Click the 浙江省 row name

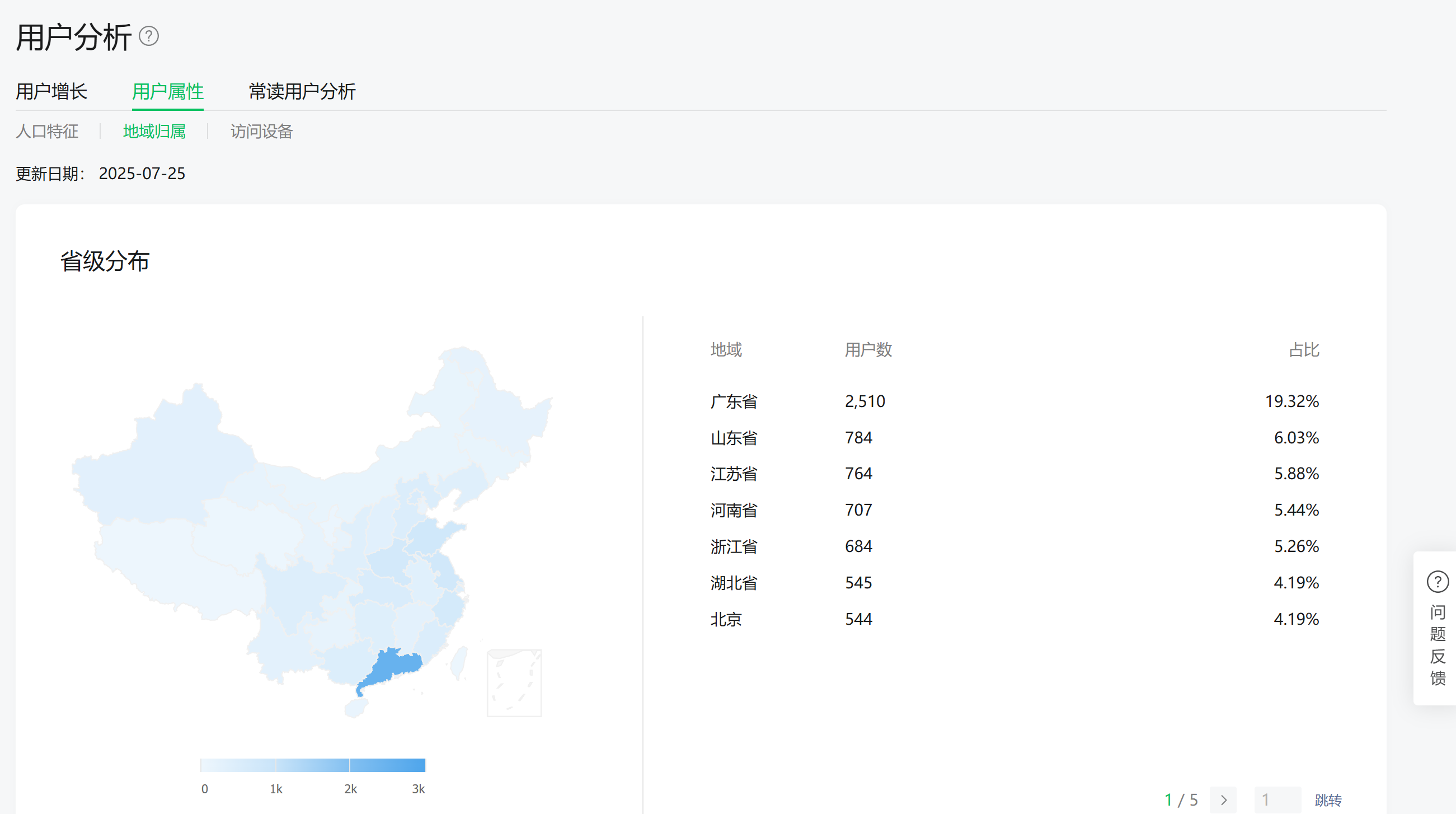(734, 546)
